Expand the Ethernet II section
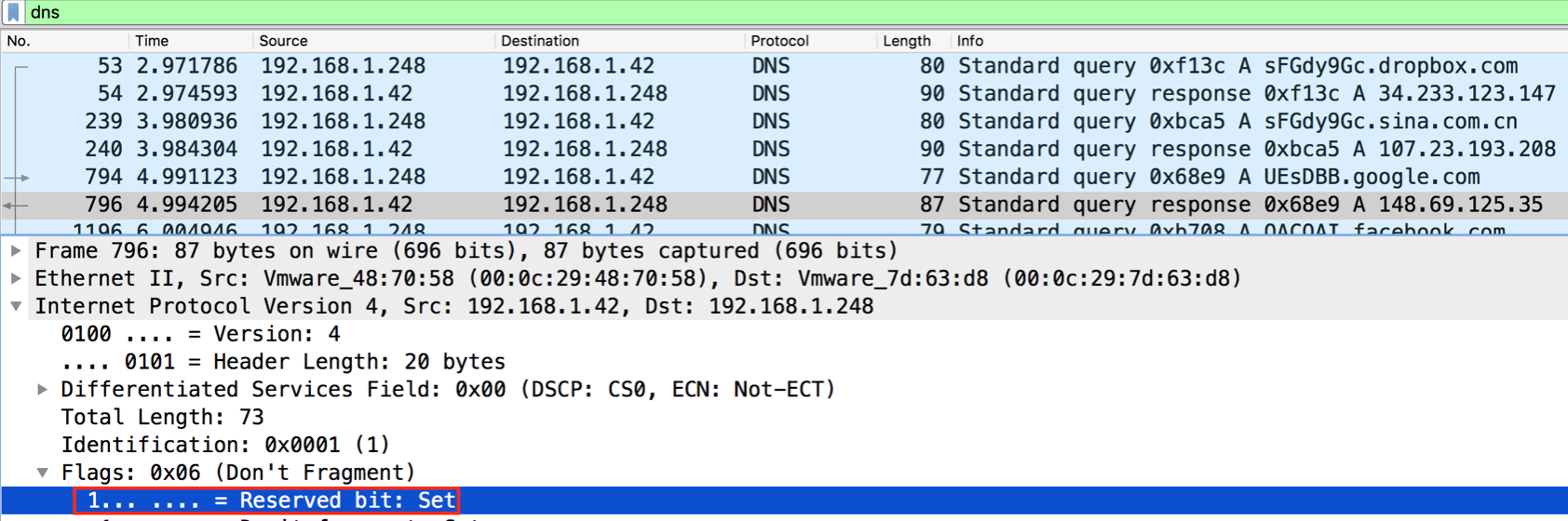 16,278
